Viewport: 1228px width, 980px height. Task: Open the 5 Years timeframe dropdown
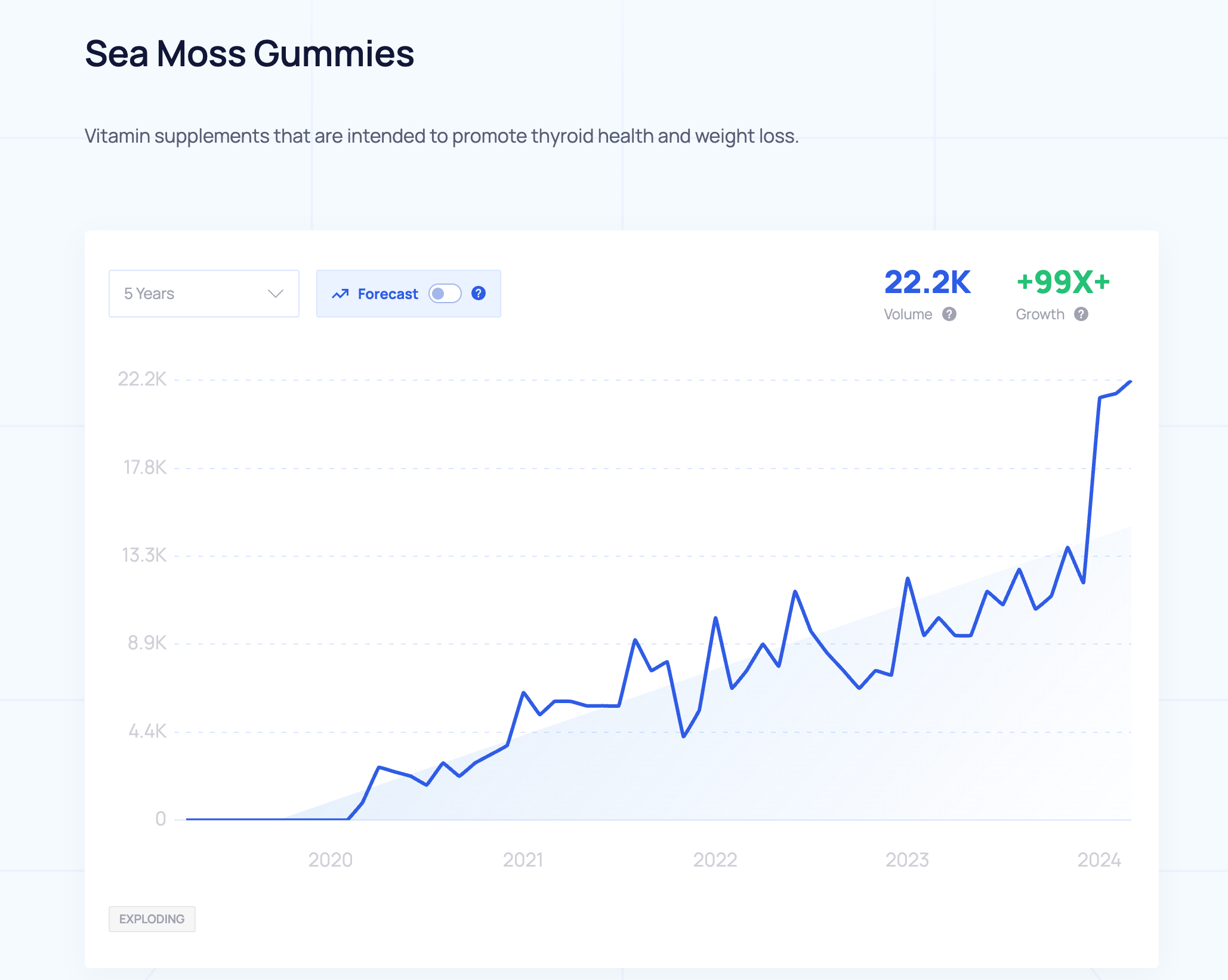tap(203, 293)
